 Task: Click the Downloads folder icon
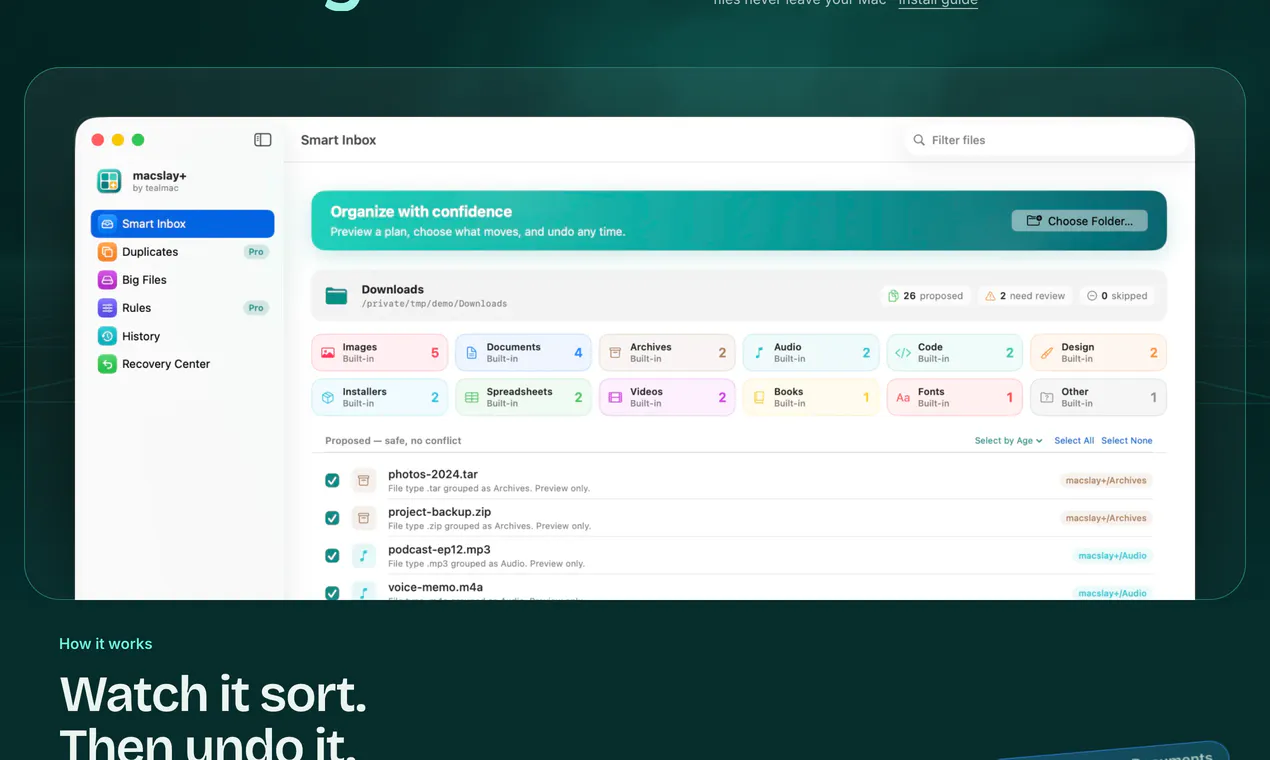tap(336, 296)
